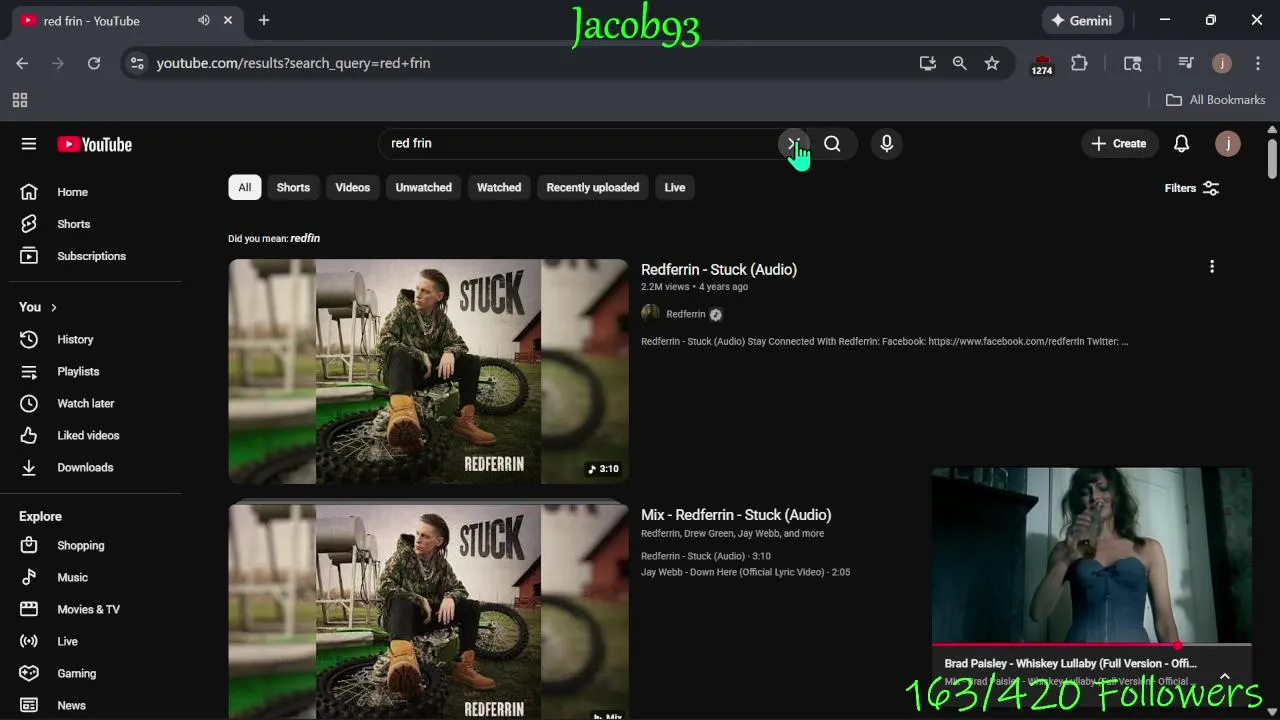Bookmark this page with the star
The width and height of the screenshot is (1280, 720).
coord(992,63)
